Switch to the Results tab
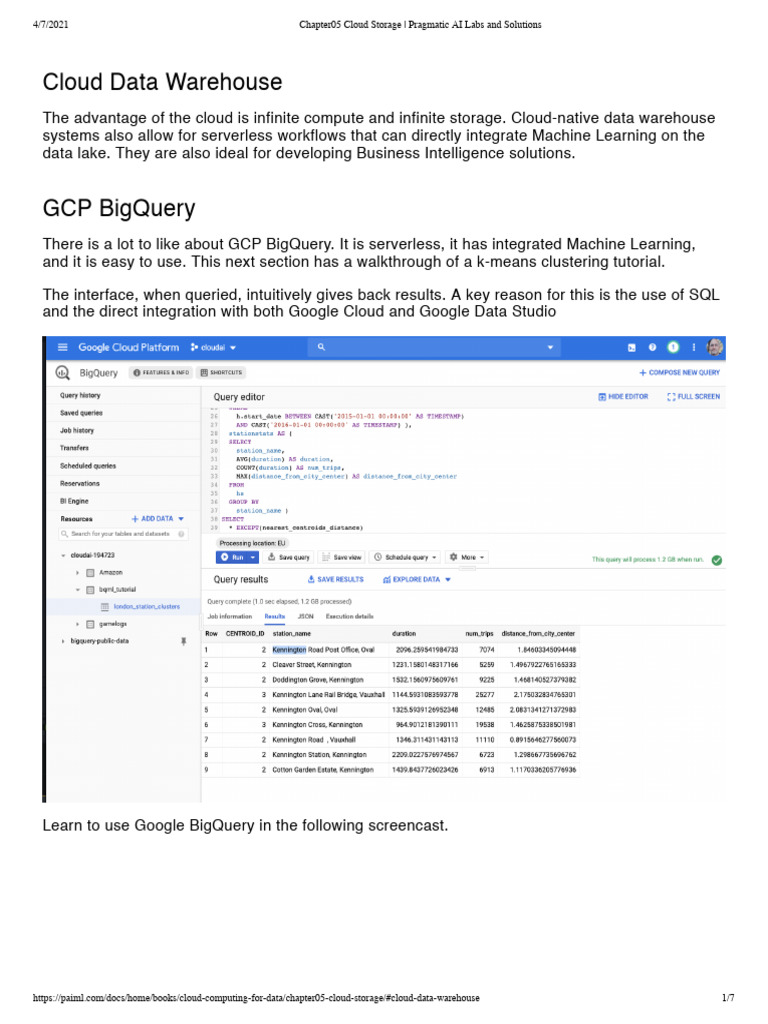 (274, 616)
